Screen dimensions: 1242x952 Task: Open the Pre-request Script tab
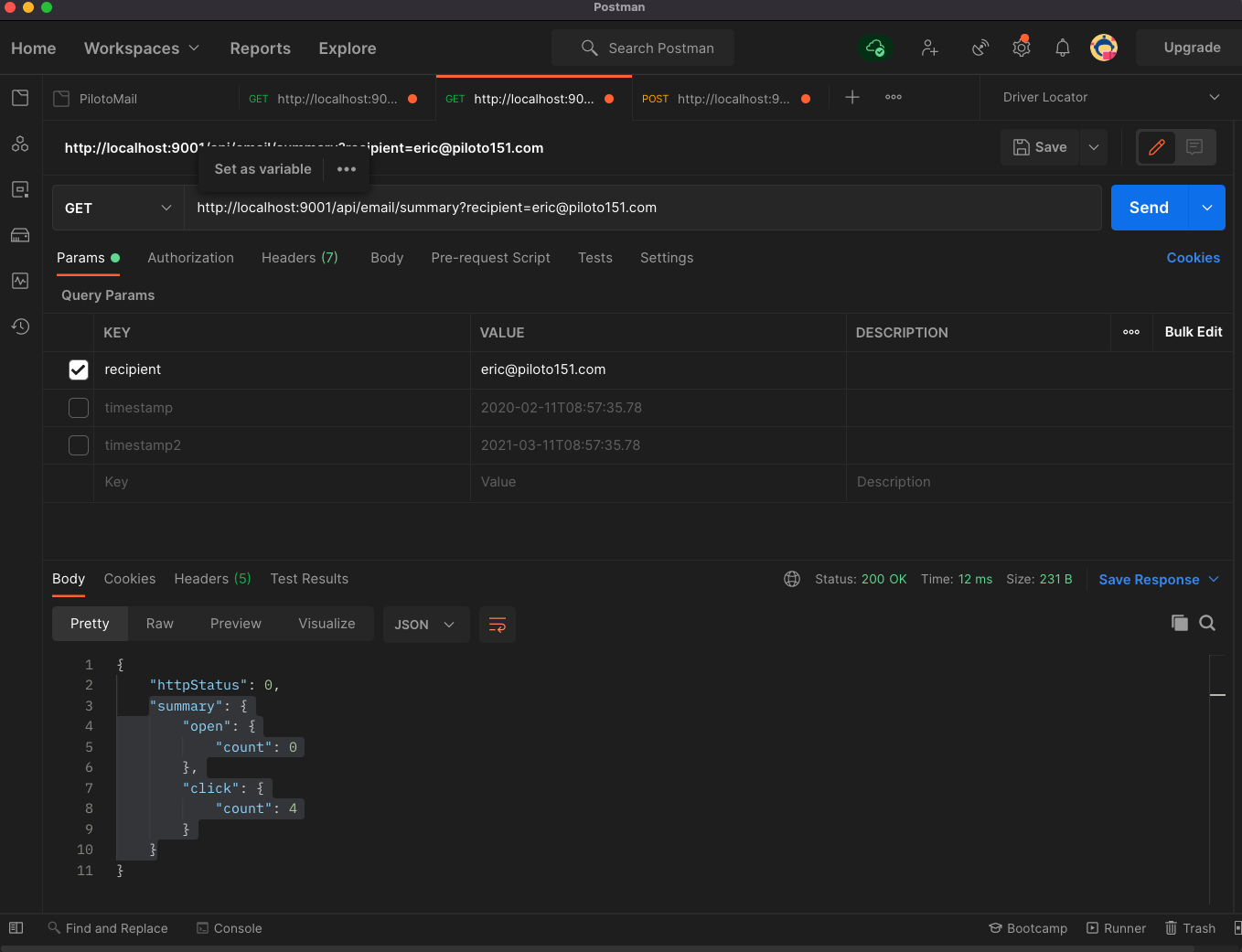pyautogui.click(x=491, y=258)
